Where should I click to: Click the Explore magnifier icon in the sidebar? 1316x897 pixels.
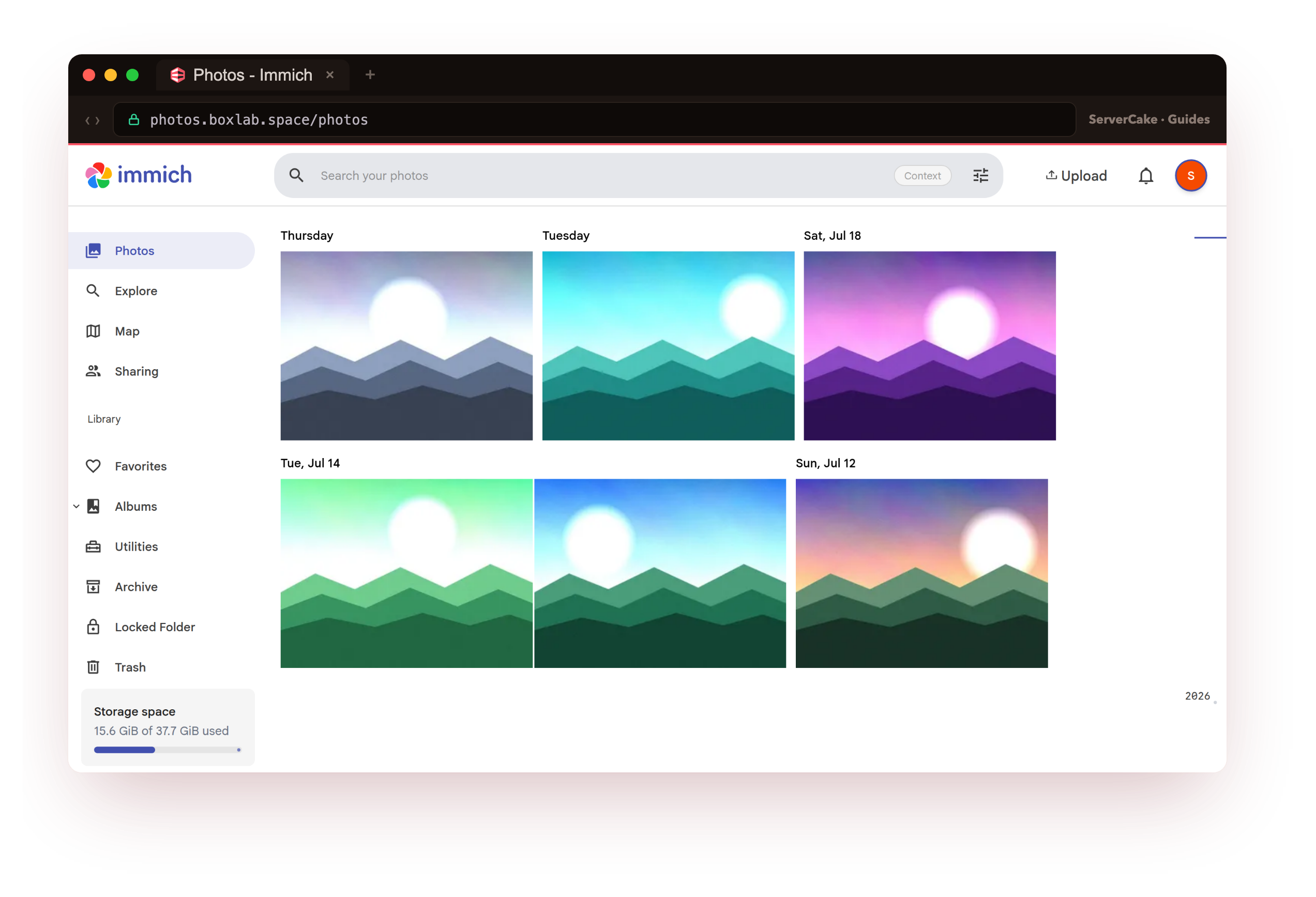click(94, 291)
